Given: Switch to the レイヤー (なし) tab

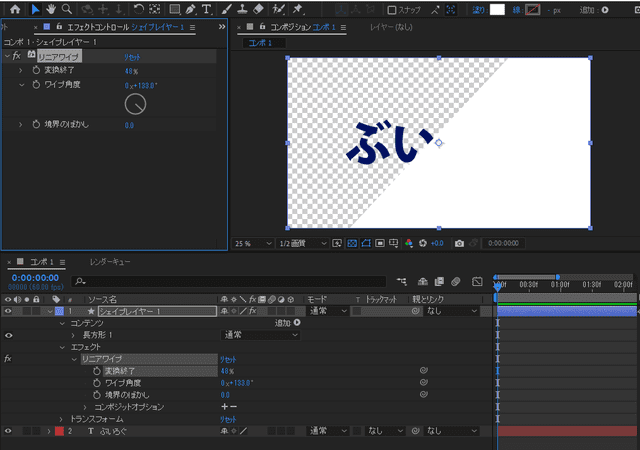Looking at the screenshot, I should [391, 27].
